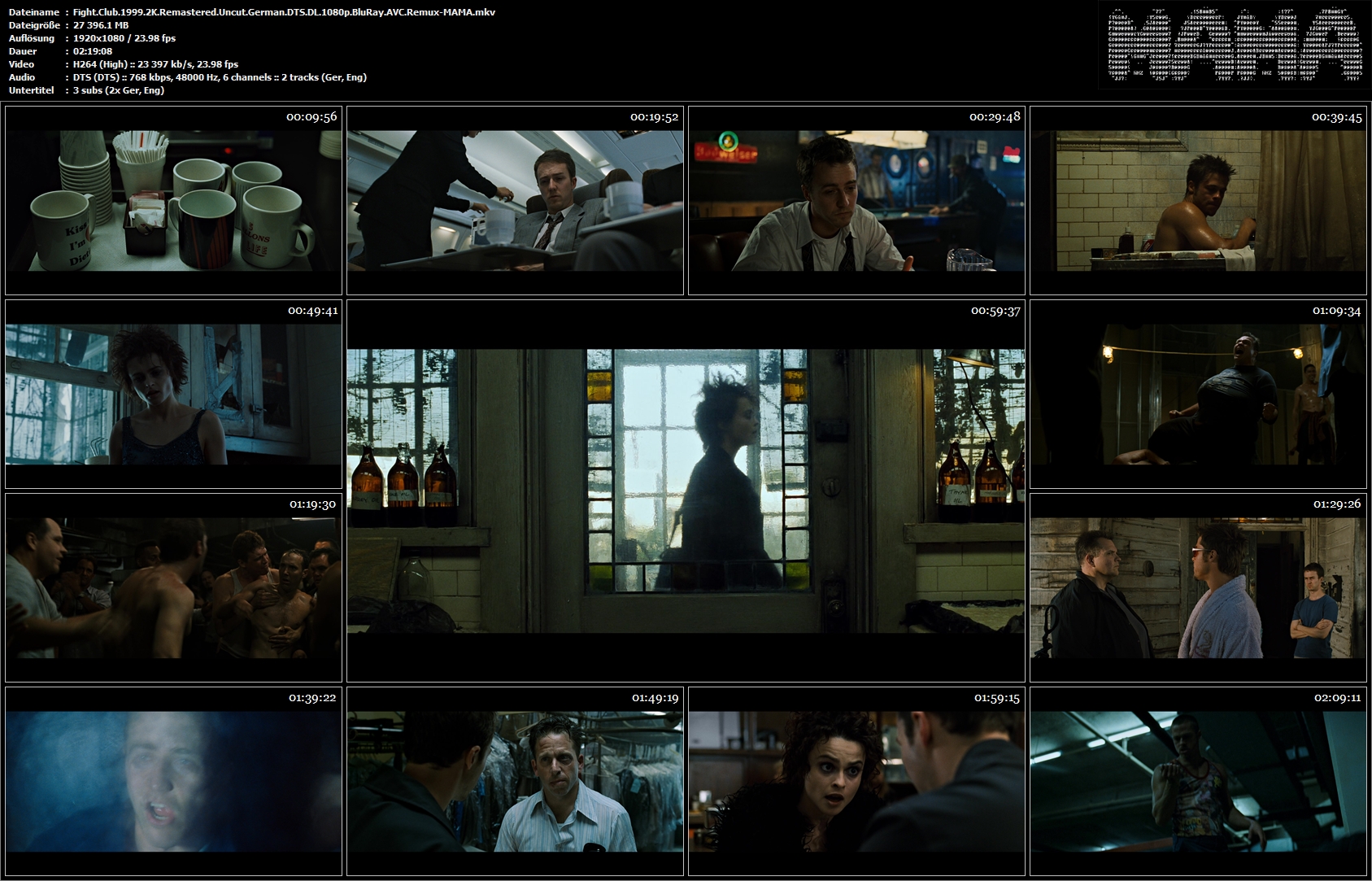Open the frame stamped 00:39:45
1372x881 pixels.
[1198, 200]
